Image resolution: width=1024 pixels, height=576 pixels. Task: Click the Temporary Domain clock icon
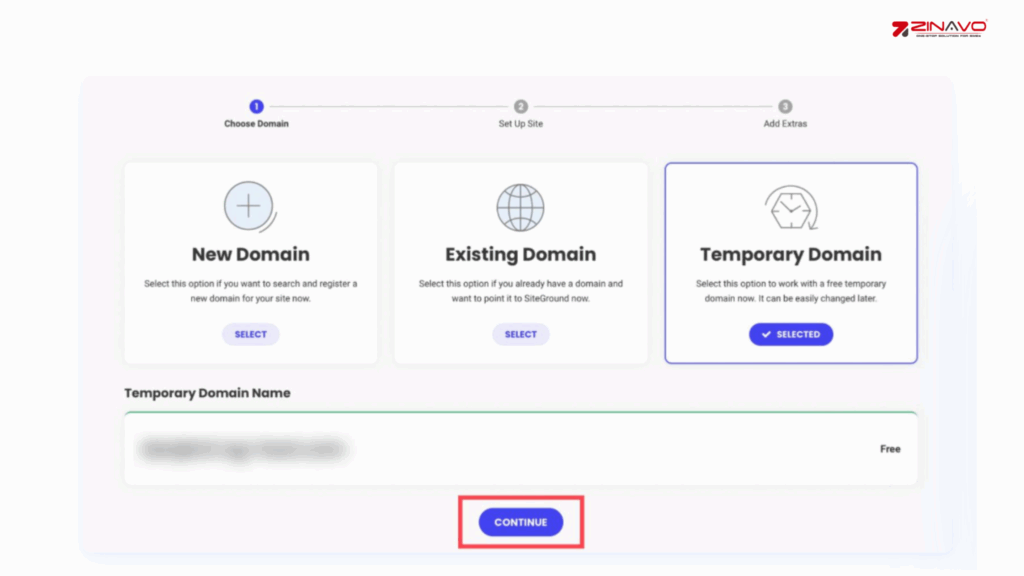point(790,208)
